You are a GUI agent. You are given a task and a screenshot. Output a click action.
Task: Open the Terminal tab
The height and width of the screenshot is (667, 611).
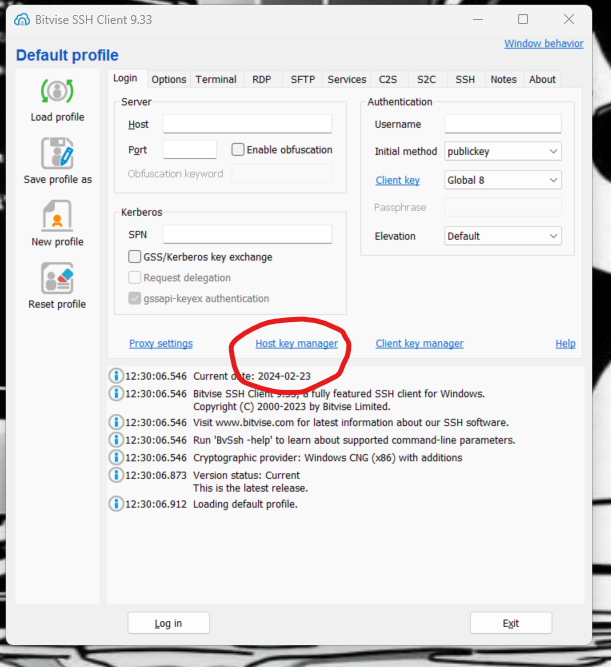[x=216, y=80]
